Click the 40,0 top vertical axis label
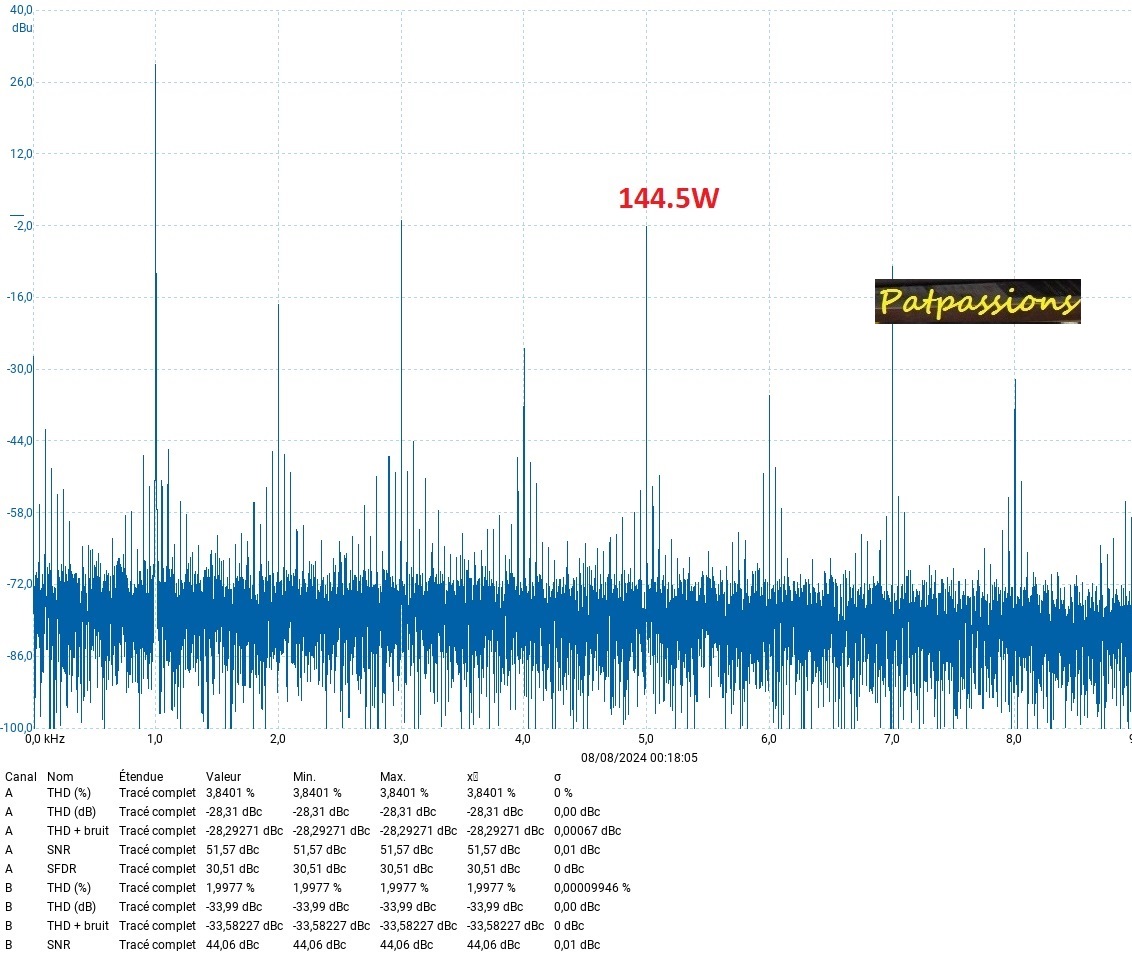Viewport: 1132px width, 955px height. [x=22, y=10]
